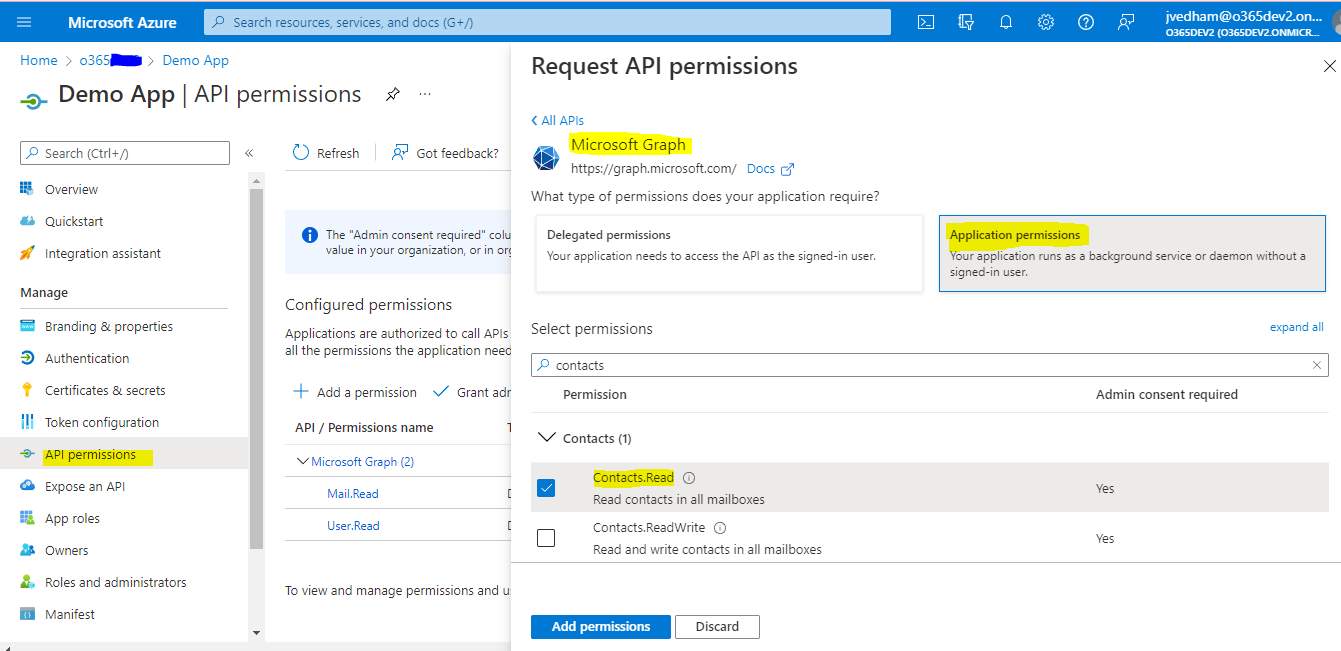Go to Demo App breadcrumb
Screen dimensions: 1341x651
(195, 60)
